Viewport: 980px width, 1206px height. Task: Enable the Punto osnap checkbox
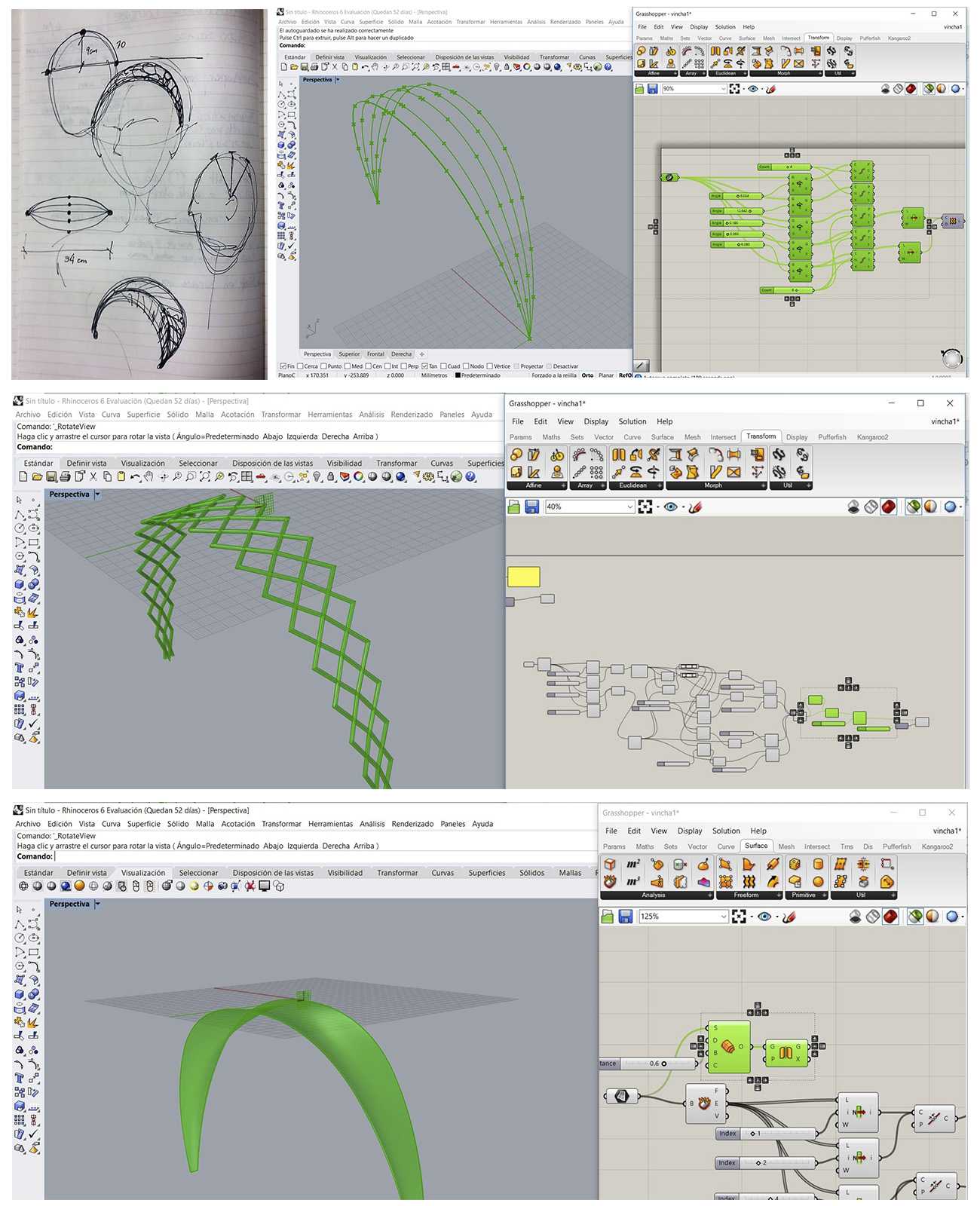pos(324,366)
